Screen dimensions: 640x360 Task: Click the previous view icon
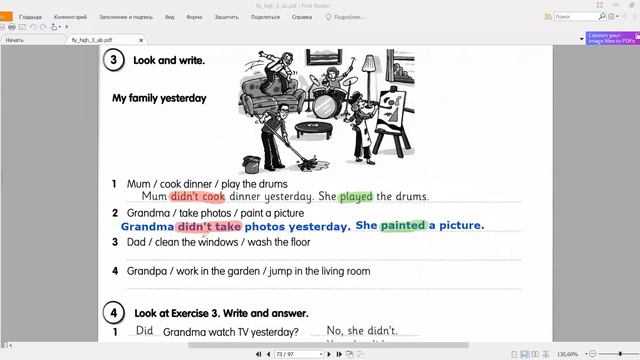350,354
